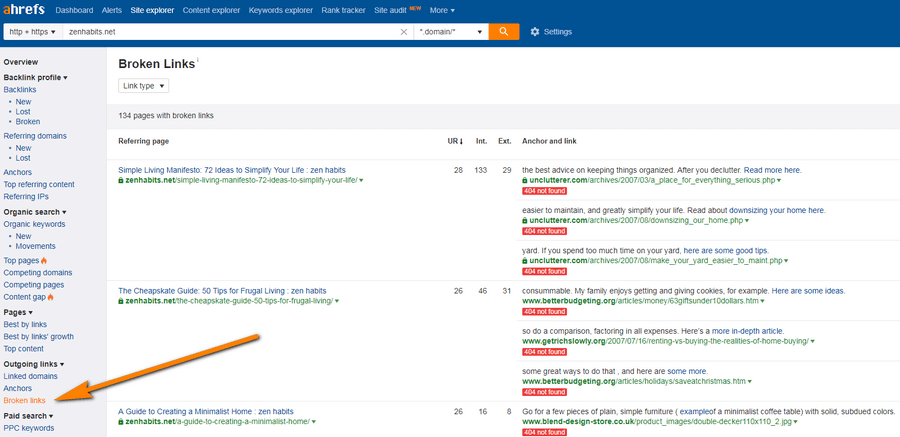Open Movements under Organic keywords
This screenshot has height=437, width=900.
36,246
